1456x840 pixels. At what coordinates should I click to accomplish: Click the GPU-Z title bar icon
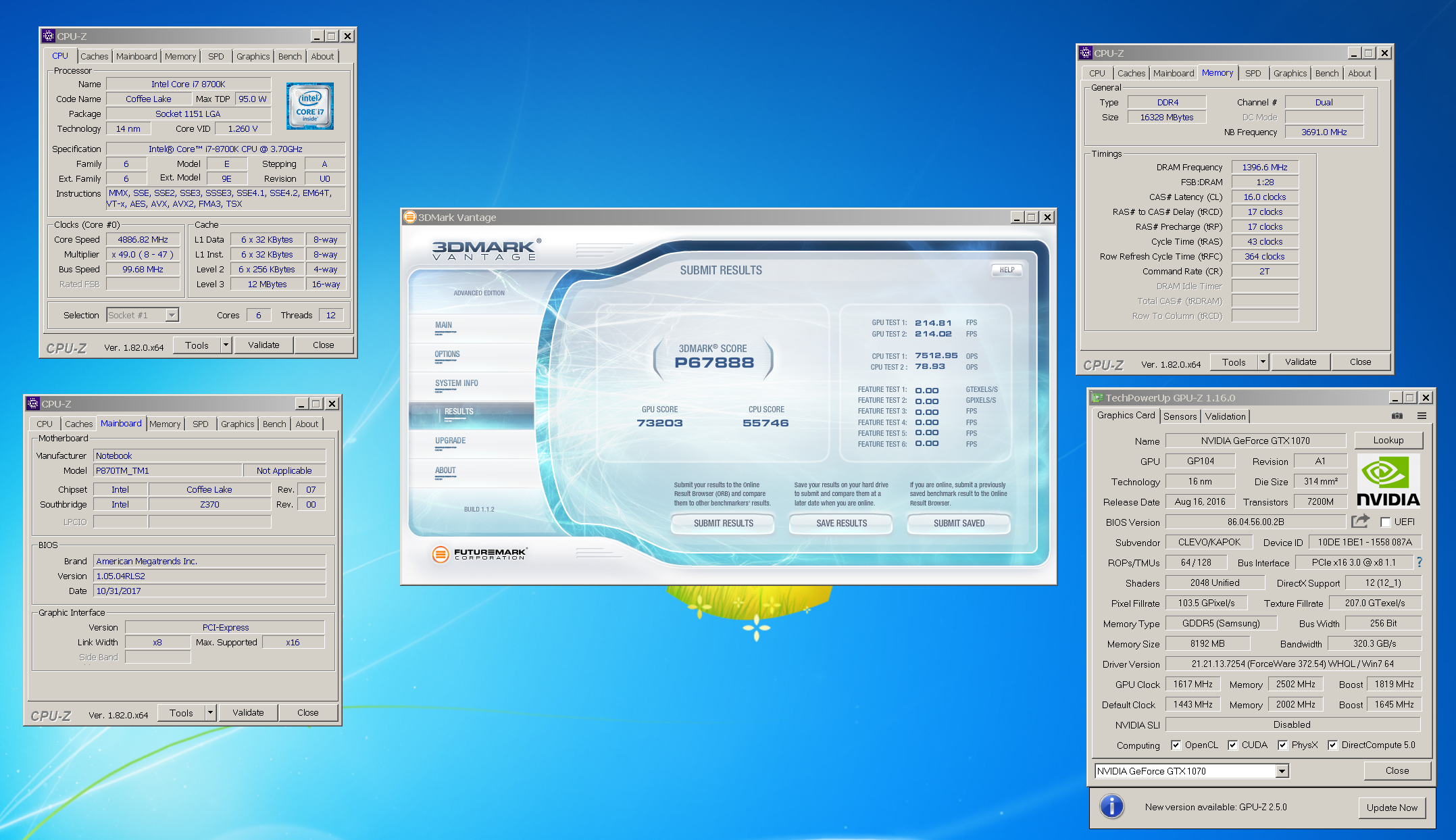[x=1097, y=397]
